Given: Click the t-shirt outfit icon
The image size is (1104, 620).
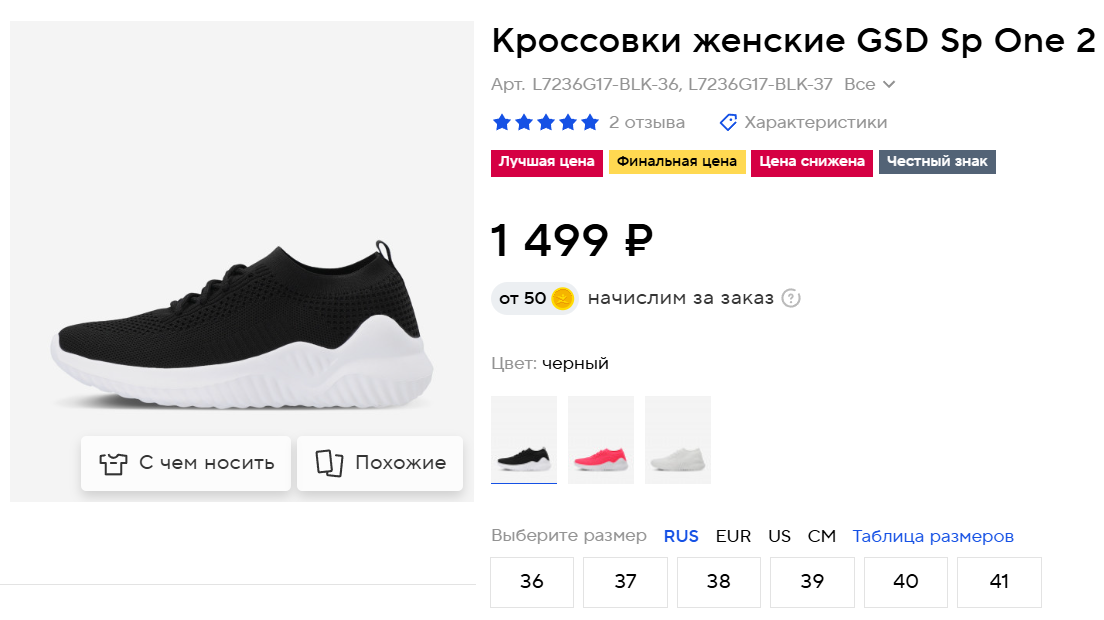Looking at the screenshot, I should coord(113,463).
